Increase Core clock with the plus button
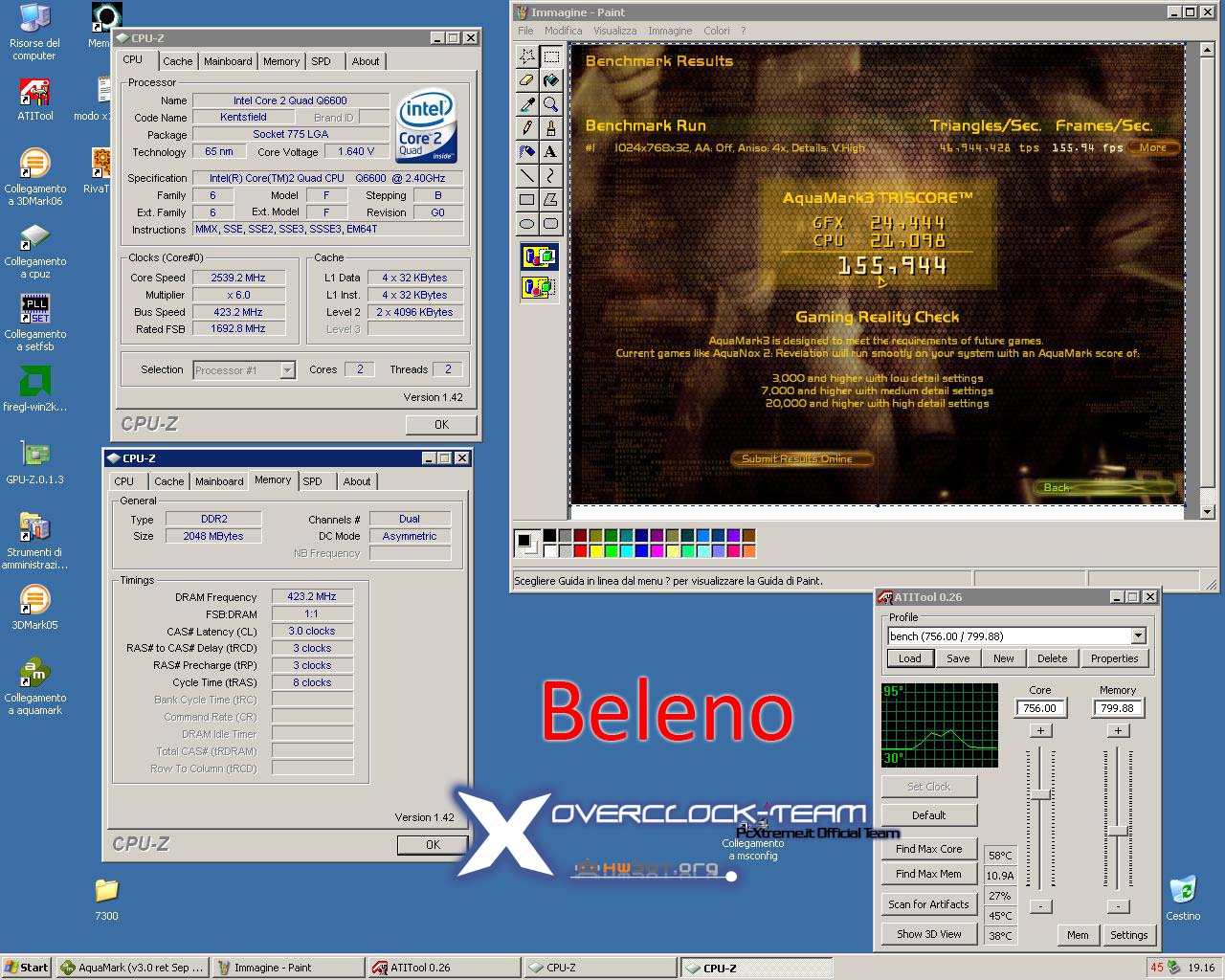 click(x=1040, y=730)
